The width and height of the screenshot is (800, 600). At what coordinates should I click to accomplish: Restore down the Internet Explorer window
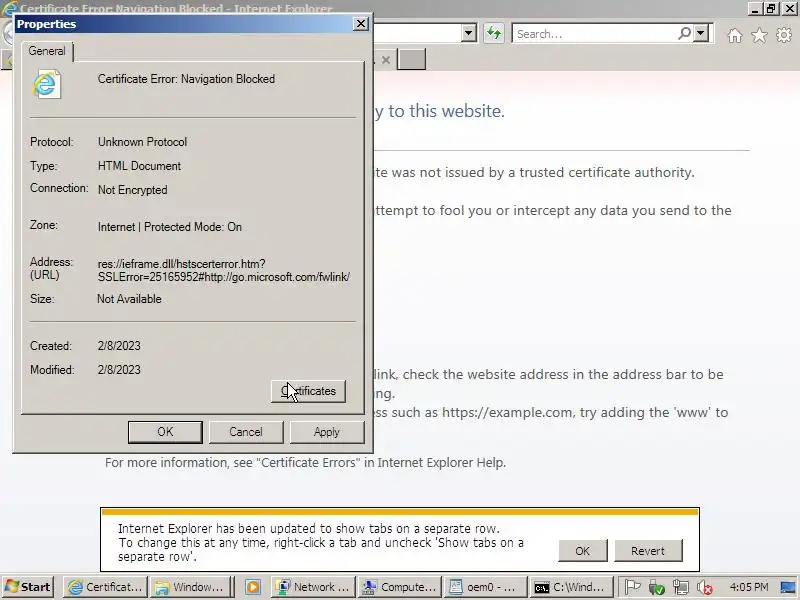pos(771,8)
